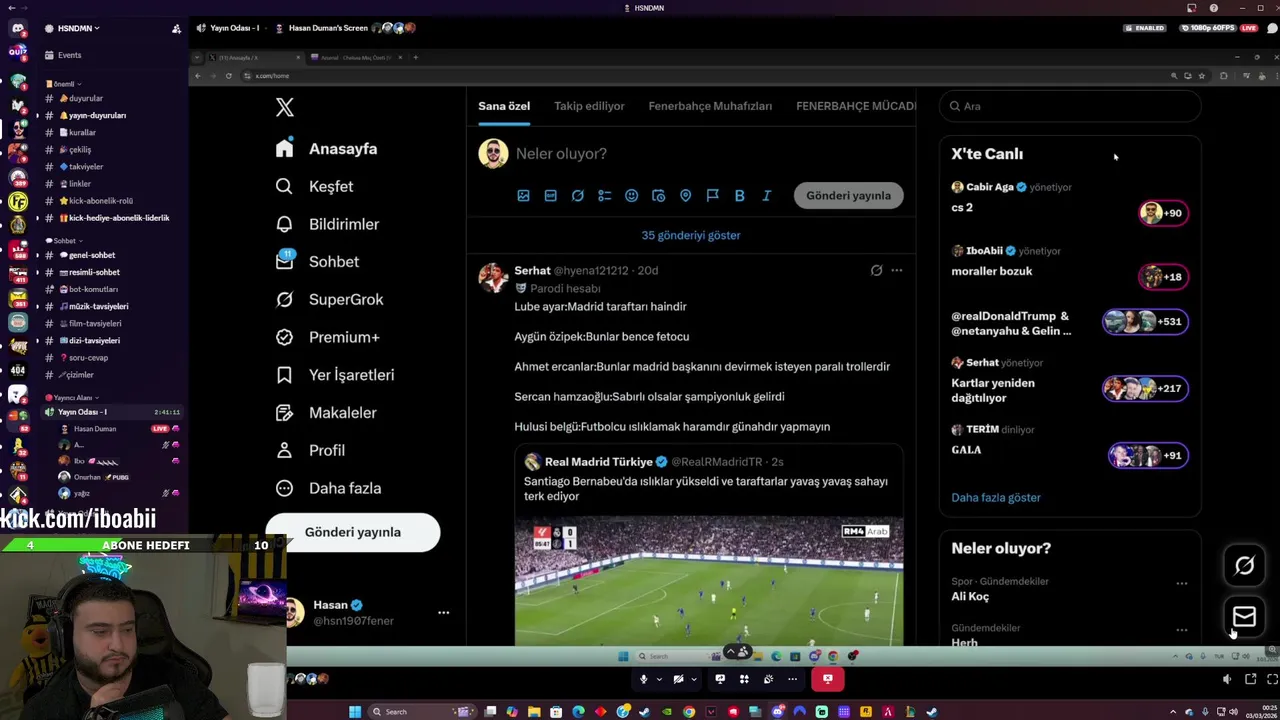This screenshot has height=720, width=1280.
Task: Switch to Sana özel tab
Action: (x=504, y=106)
